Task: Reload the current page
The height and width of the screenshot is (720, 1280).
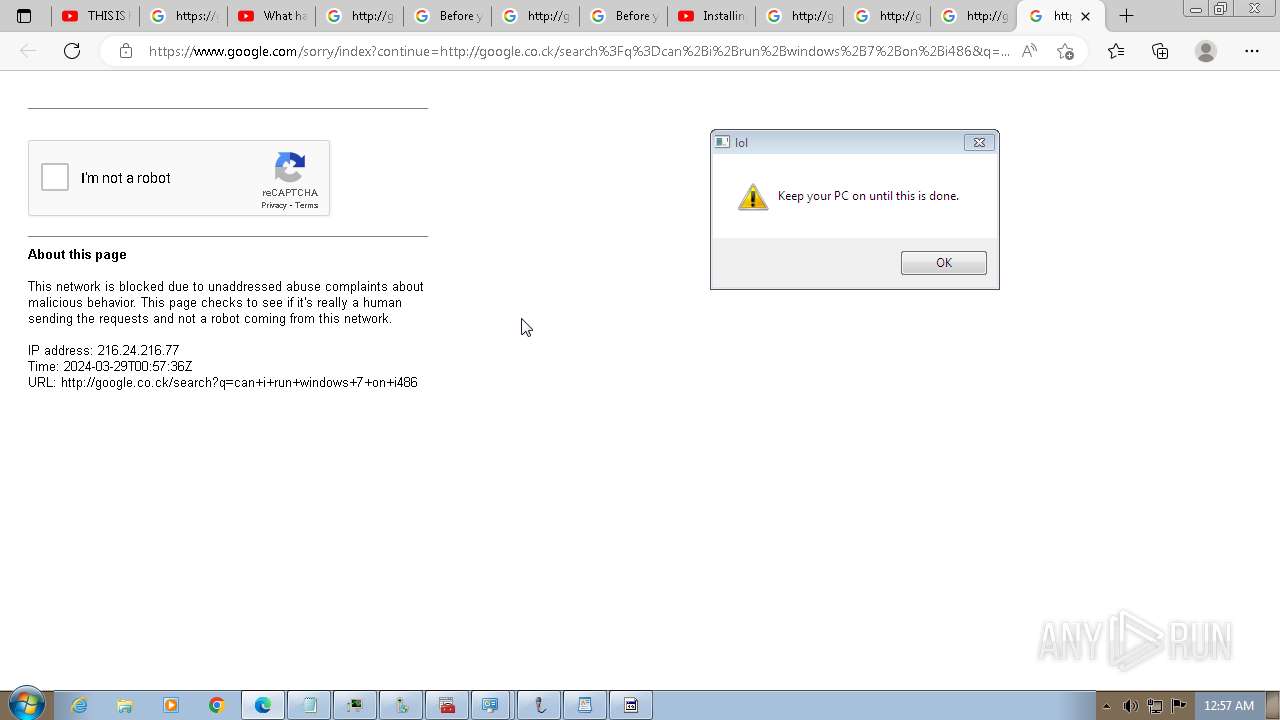Action: (x=72, y=51)
